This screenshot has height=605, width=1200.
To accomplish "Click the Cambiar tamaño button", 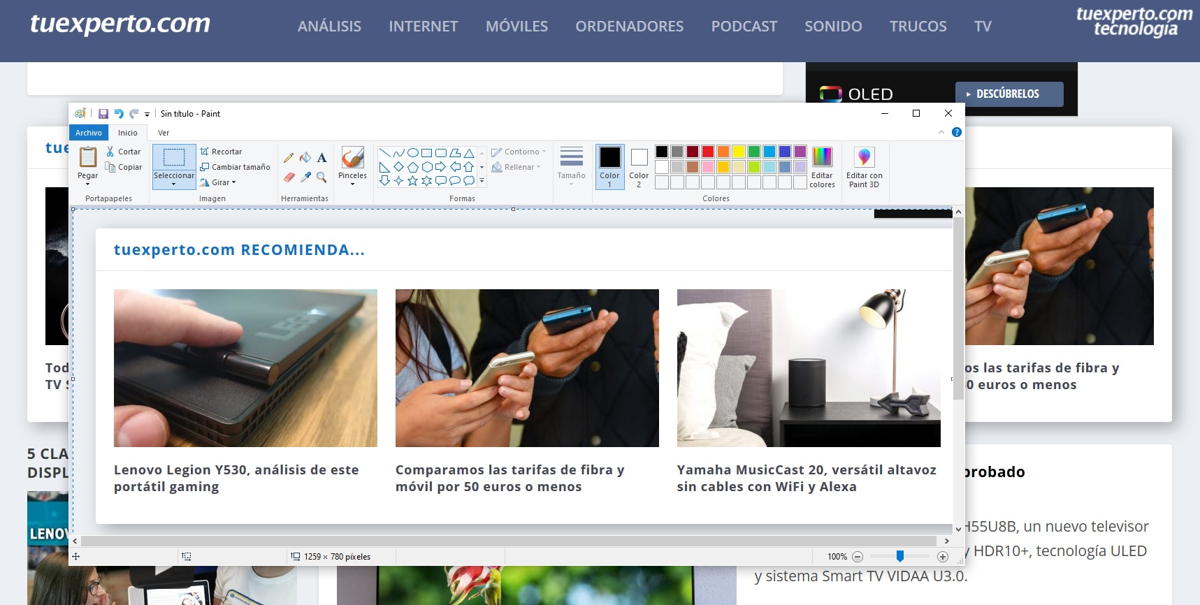I will [235, 167].
